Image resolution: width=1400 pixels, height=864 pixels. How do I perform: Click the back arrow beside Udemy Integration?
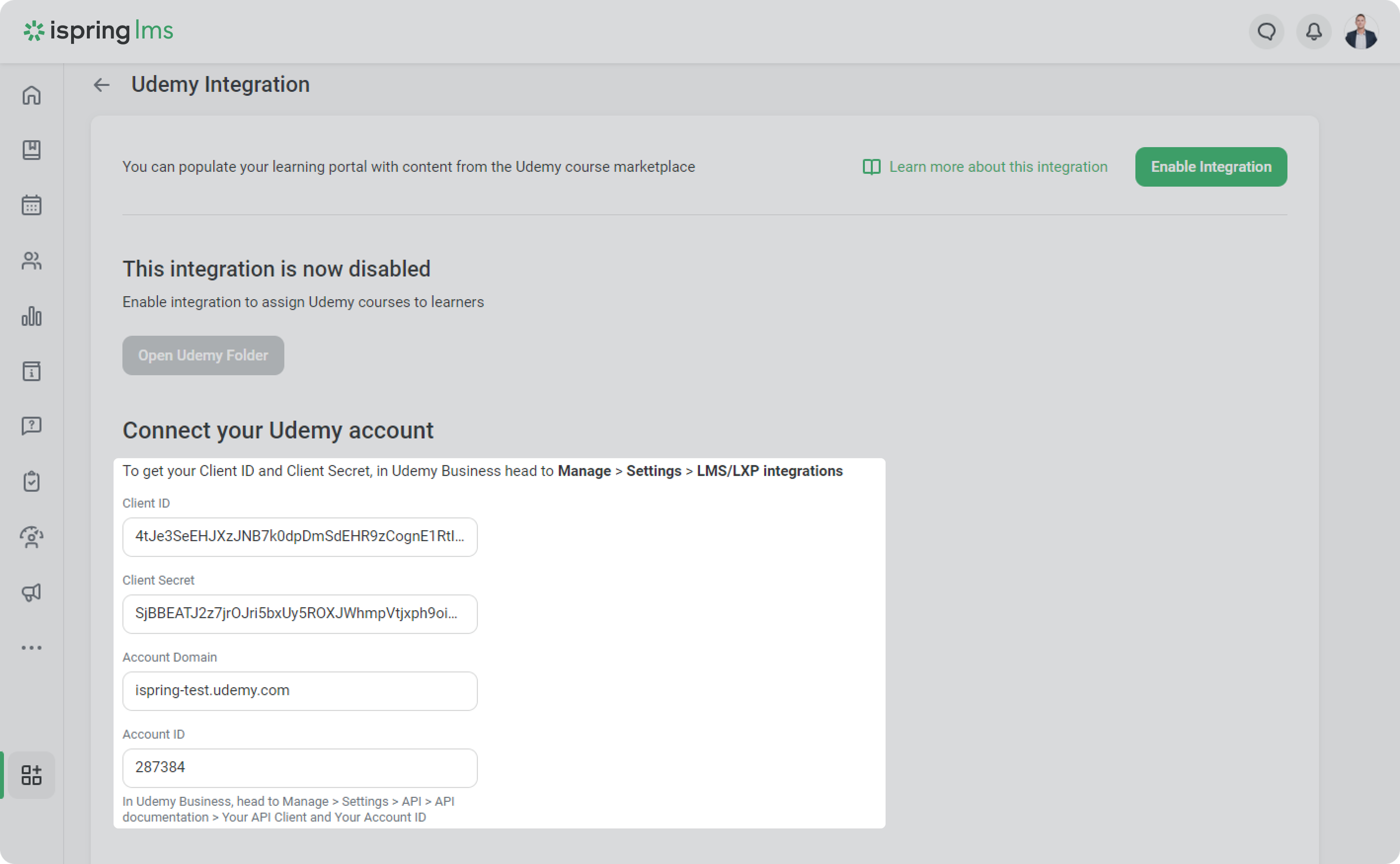pyautogui.click(x=101, y=85)
